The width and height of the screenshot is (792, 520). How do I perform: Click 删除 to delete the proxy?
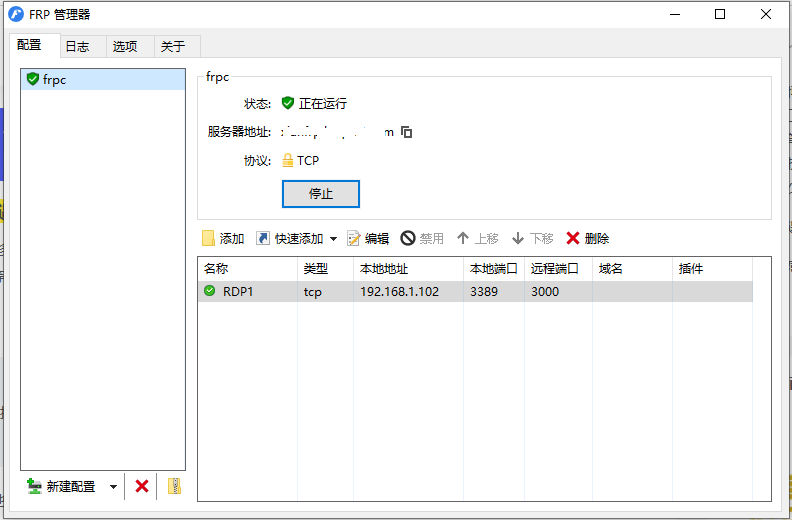(587, 239)
